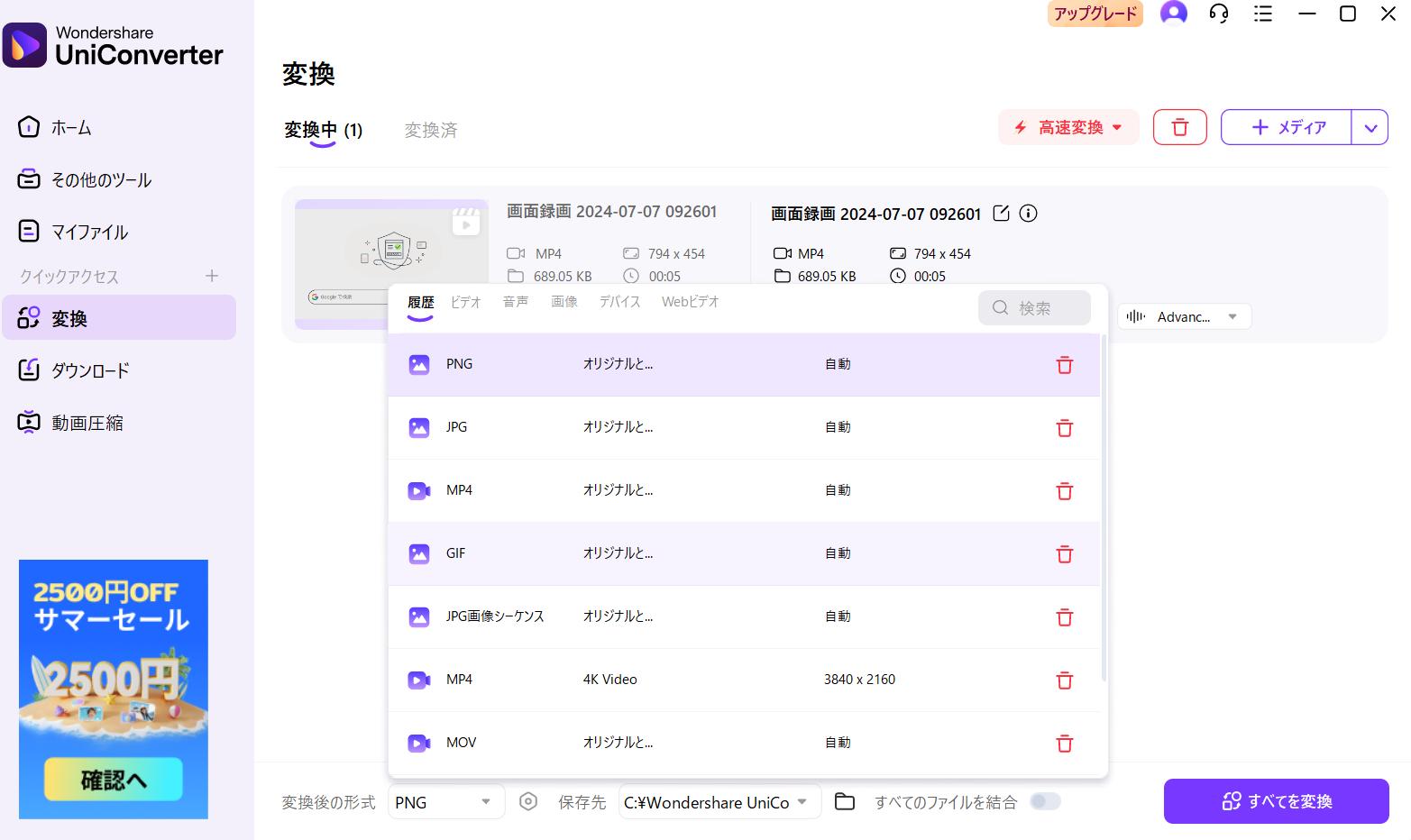Open the support headset icon
Viewport: 1411px width, 840px height.
tap(1219, 14)
